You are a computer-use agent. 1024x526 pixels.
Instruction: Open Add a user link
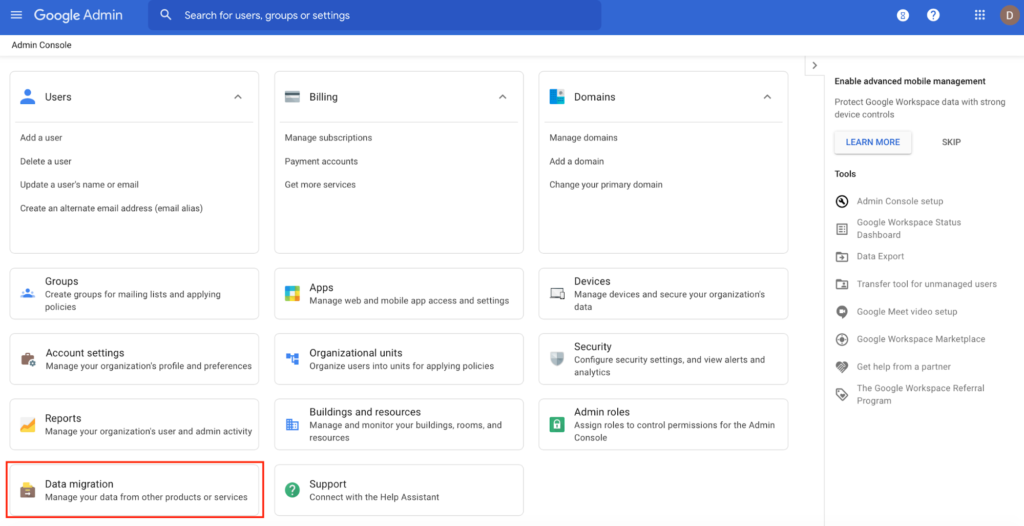pyautogui.click(x=41, y=138)
